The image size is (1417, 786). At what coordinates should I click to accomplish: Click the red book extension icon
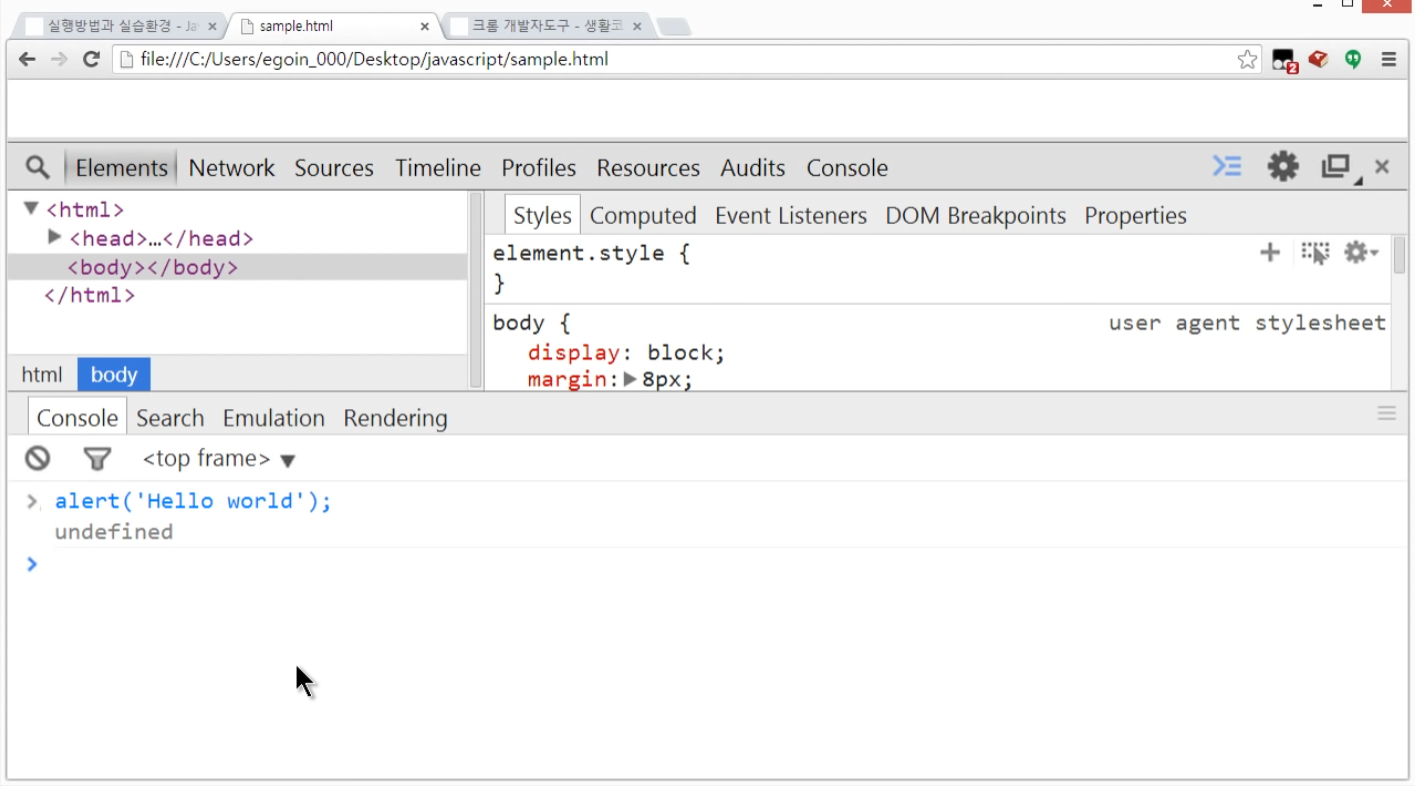pyautogui.click(x=1318, y=59)
